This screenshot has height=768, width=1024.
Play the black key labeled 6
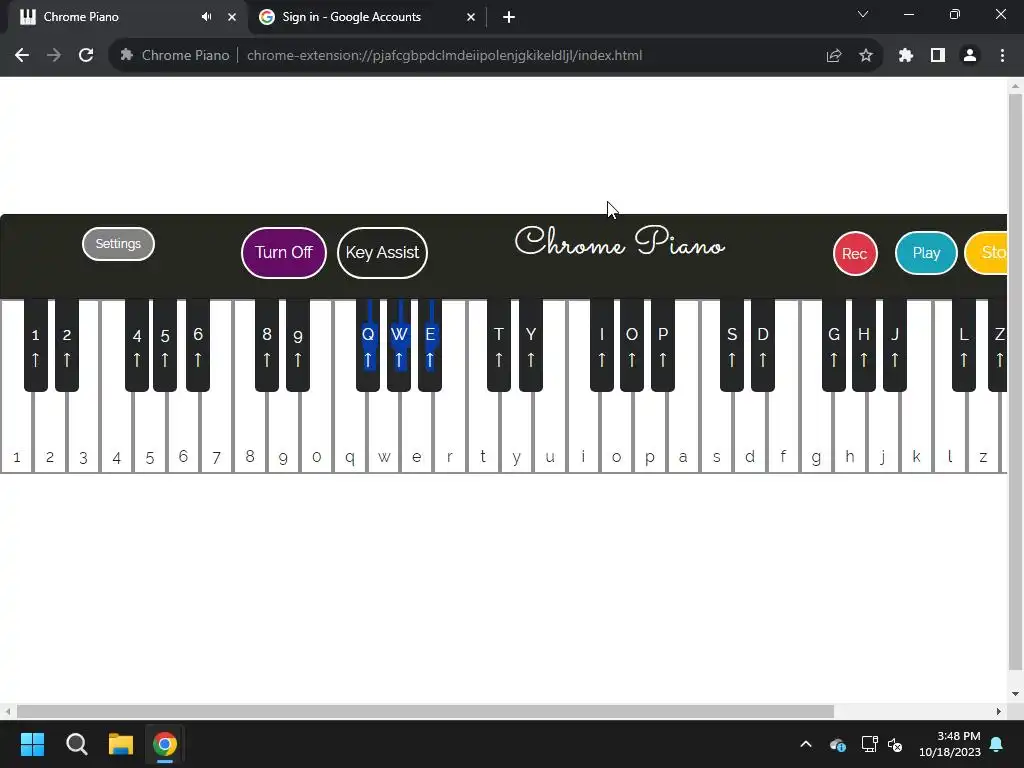click(x=198, y=345)
